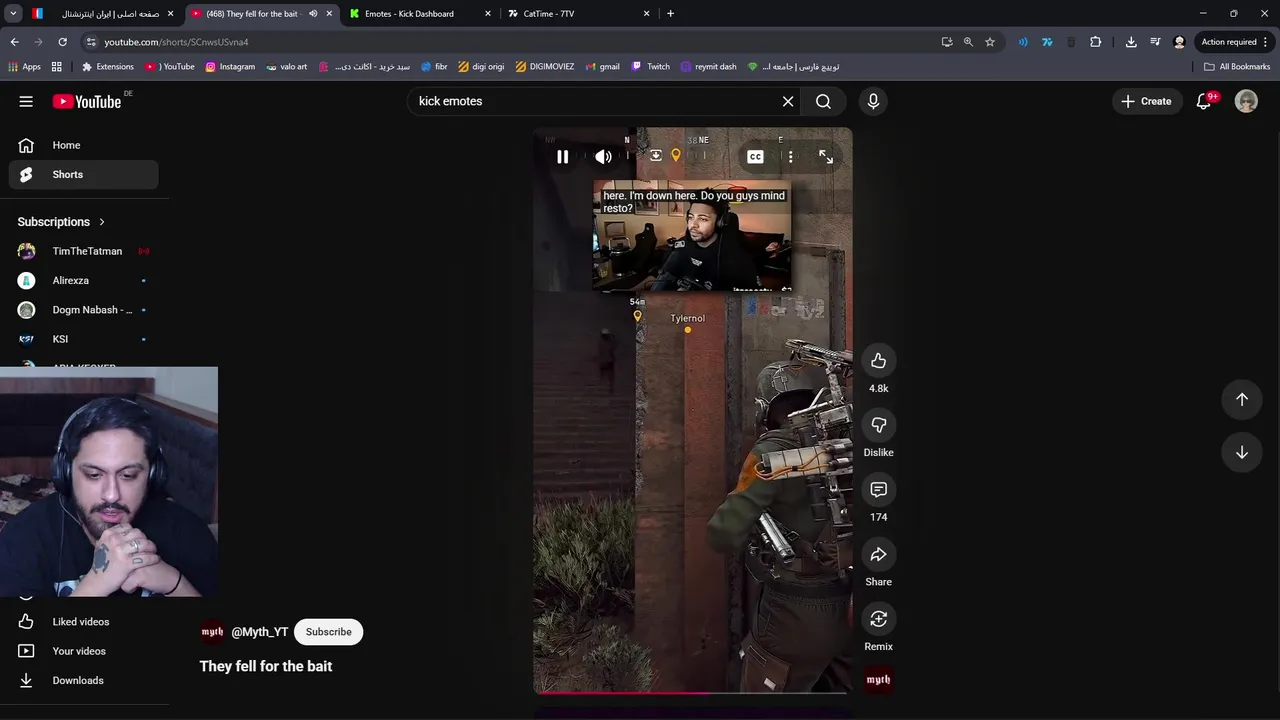Toggle the YouTube hamburger guide menu
The width and height of the screenshot is (1280, 720).
click(x=26, y=101)
